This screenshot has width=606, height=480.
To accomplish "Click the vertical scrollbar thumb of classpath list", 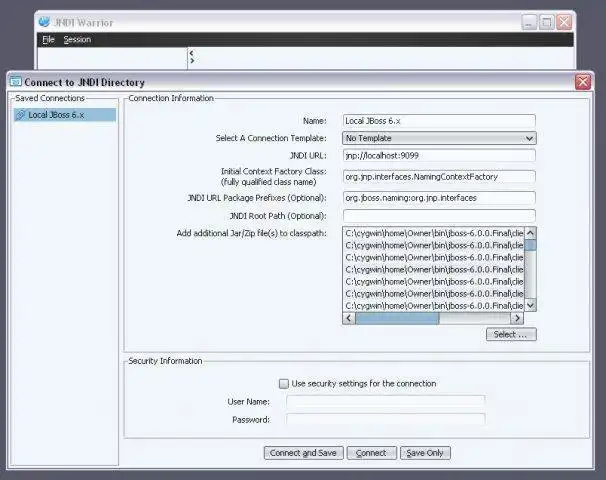I will pos(530,245).
